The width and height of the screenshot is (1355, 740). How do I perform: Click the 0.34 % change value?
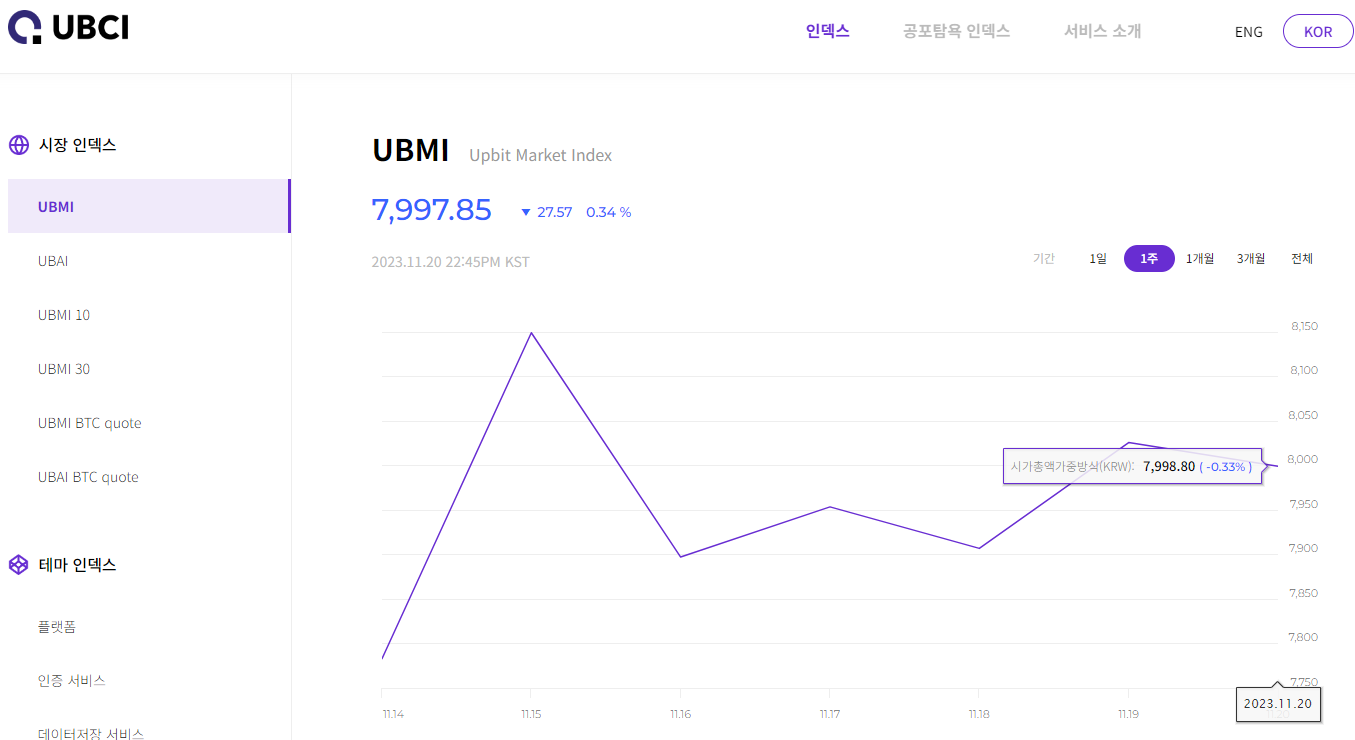(609, 212)
